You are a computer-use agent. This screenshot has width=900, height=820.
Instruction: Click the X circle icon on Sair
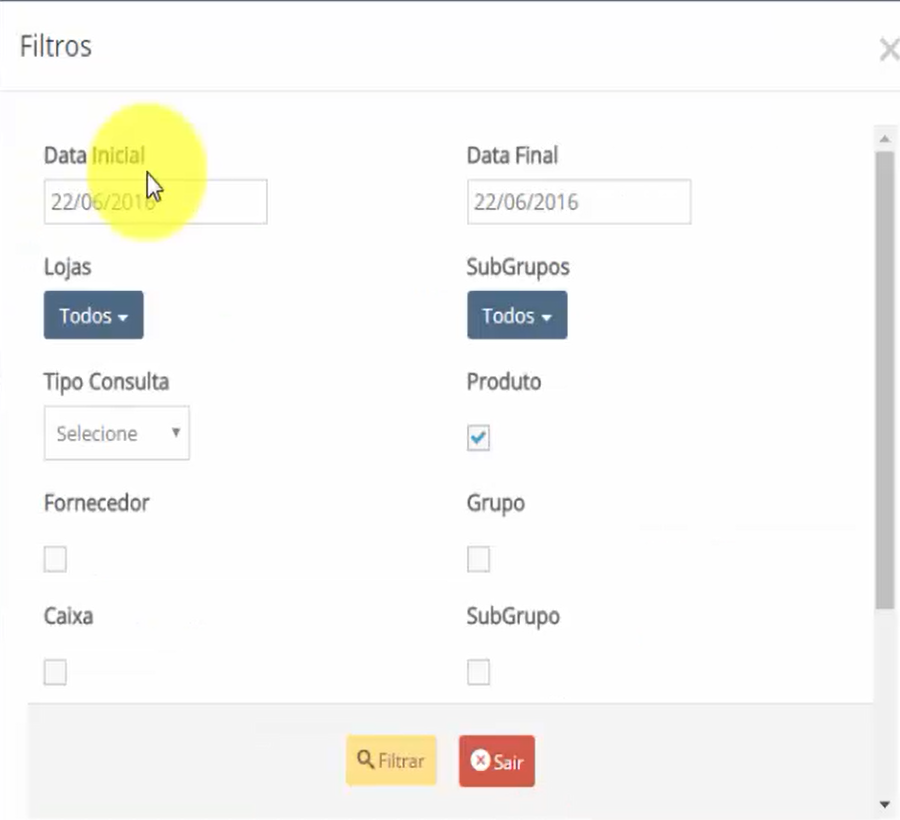[480, 760]
